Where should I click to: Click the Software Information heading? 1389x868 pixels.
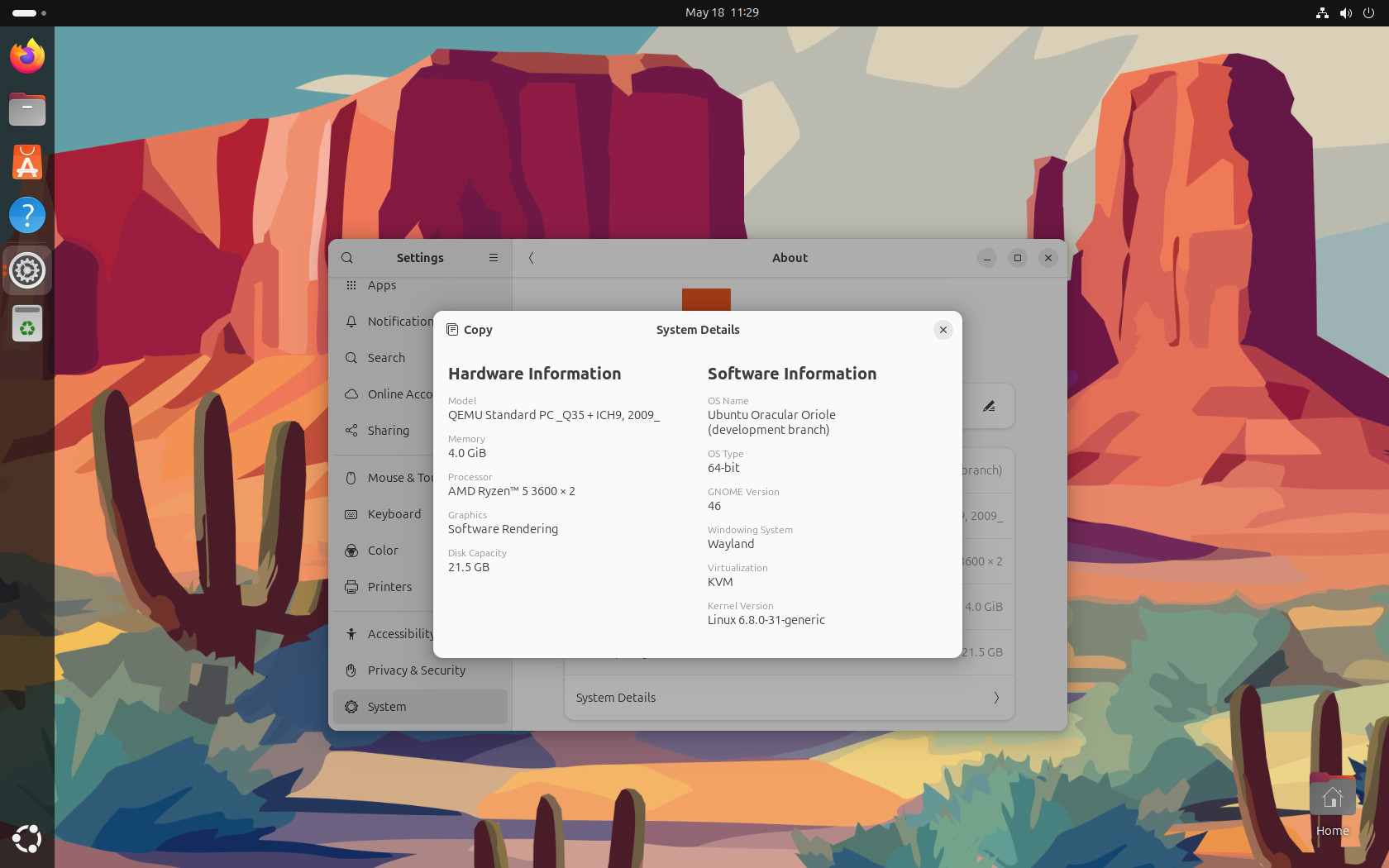click(x=792, y=374)
